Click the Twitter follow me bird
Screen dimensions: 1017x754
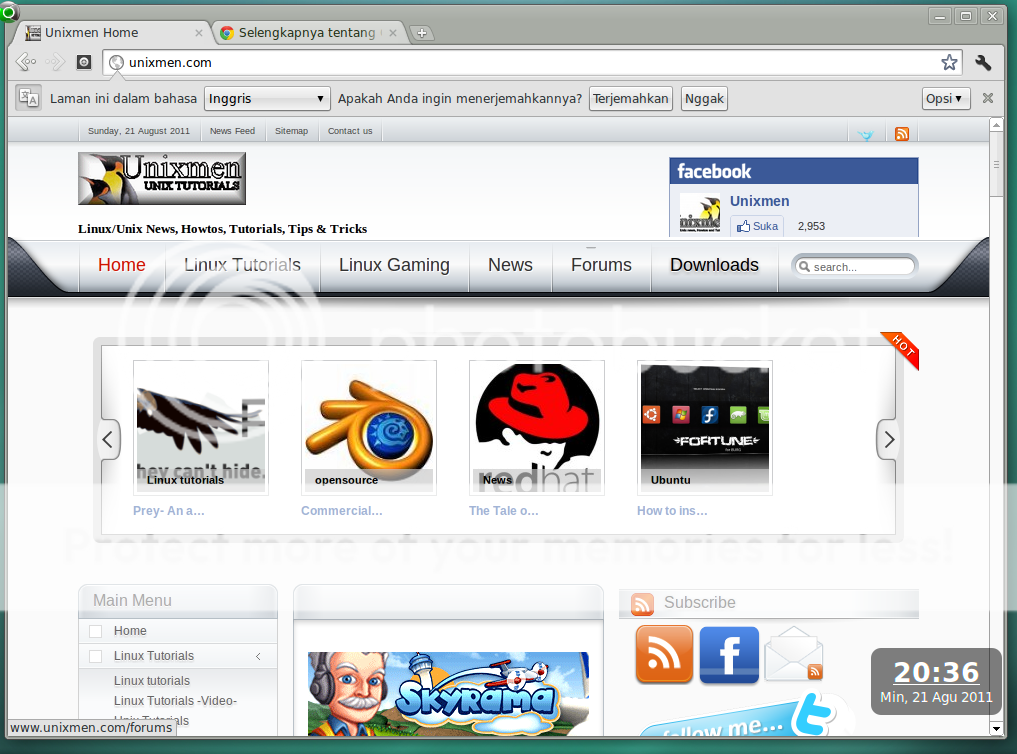(815, 713)
